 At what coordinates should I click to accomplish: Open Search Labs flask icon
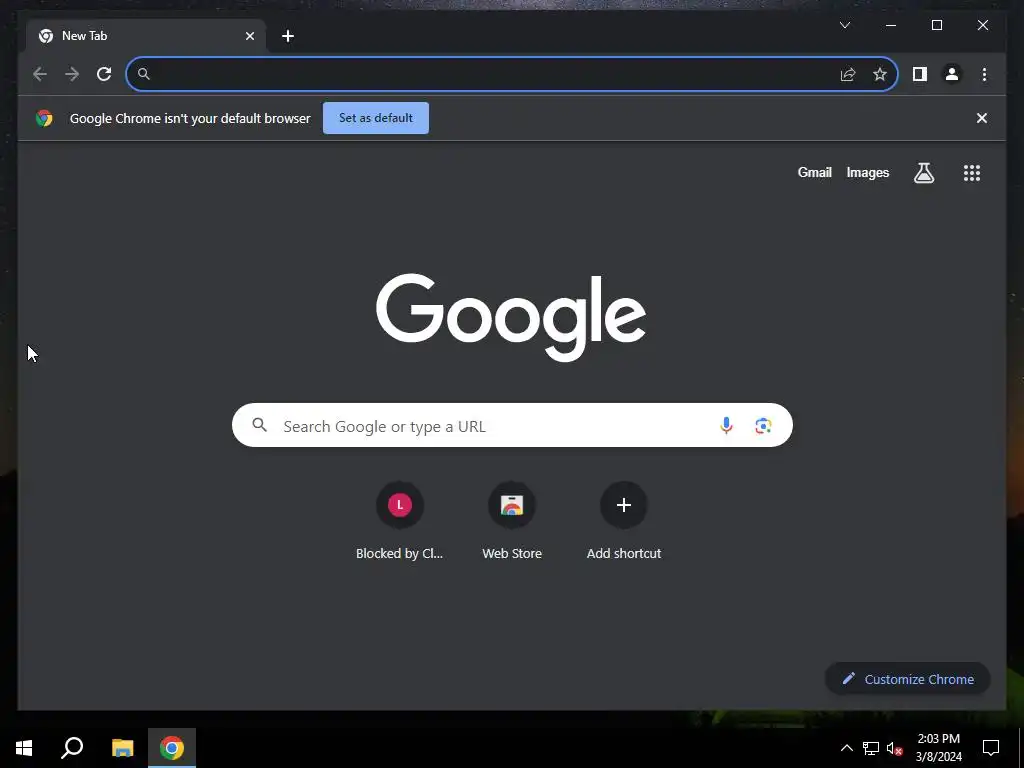(923, 173)
